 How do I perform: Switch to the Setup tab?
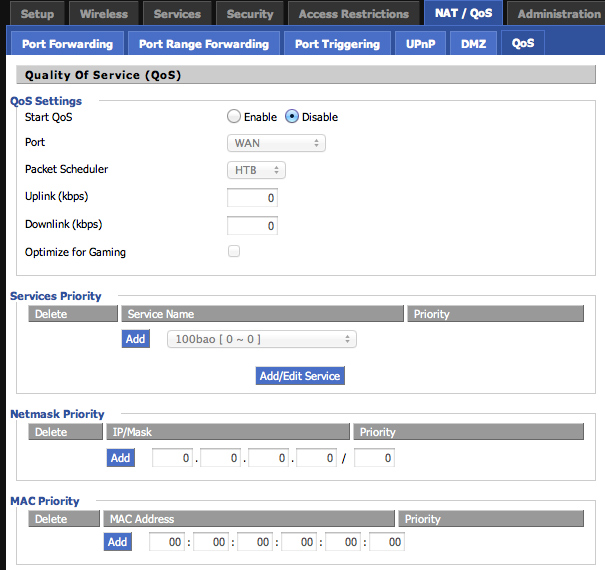(37, 14)
